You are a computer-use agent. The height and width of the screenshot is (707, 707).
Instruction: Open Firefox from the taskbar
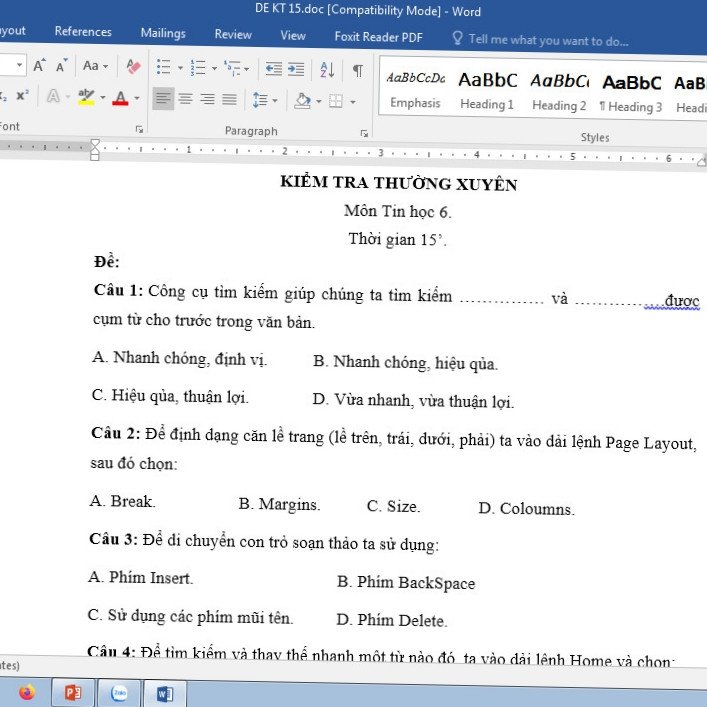pyautogui.click(x=27, y=692)
